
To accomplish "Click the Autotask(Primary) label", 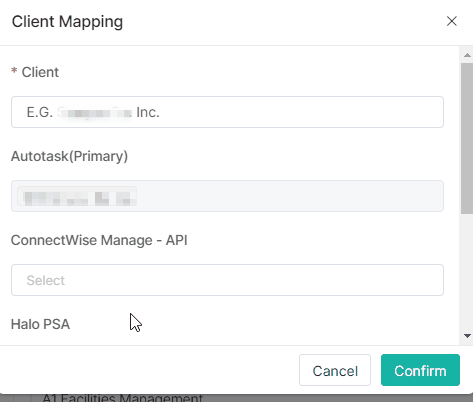I will (x=69, y=156).
